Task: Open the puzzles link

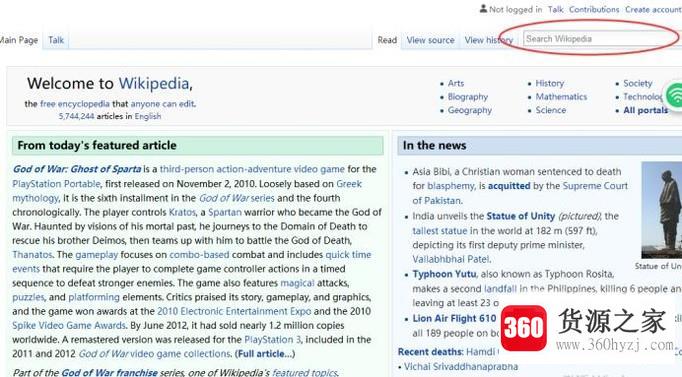Action: [x=28, y=297]
